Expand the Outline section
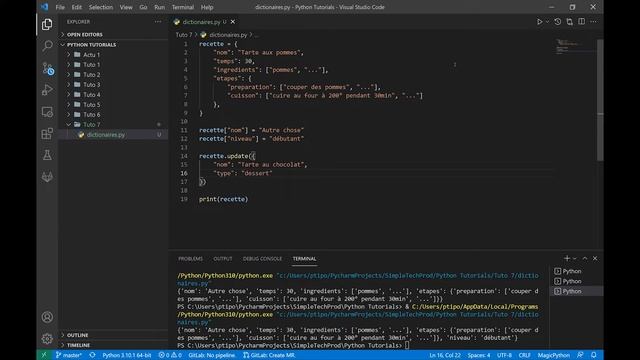Viewport: 640px width, 360px height. pyautogui.click(x=113, y=335)
